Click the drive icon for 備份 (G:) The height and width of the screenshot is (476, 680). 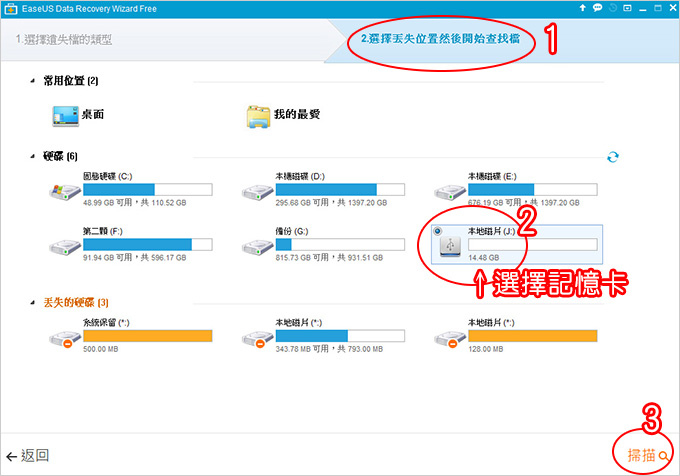point(257,247)
